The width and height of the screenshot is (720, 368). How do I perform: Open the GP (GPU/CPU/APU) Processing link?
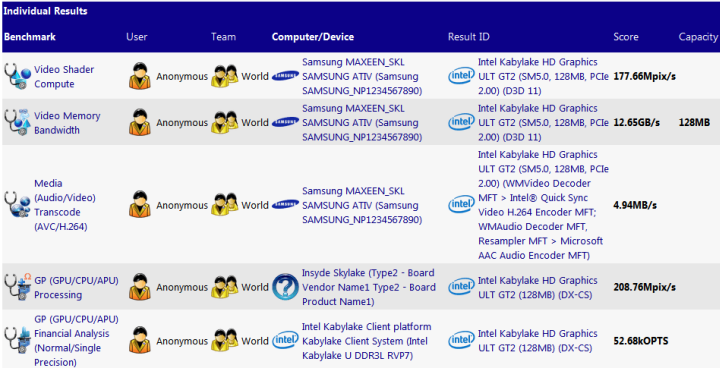click(76, 288)
